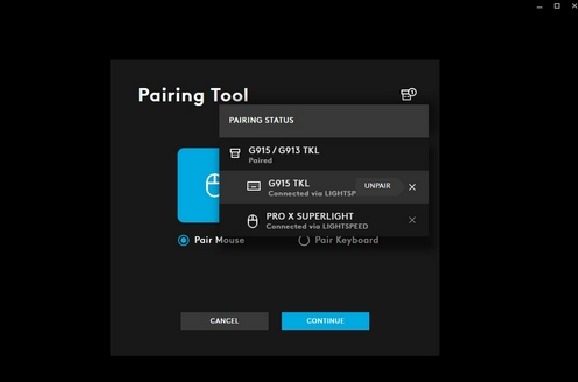Select the Pair Keyboard radio button
The width and height of the screenshot is (578, 382).
[x=304, y=240]
